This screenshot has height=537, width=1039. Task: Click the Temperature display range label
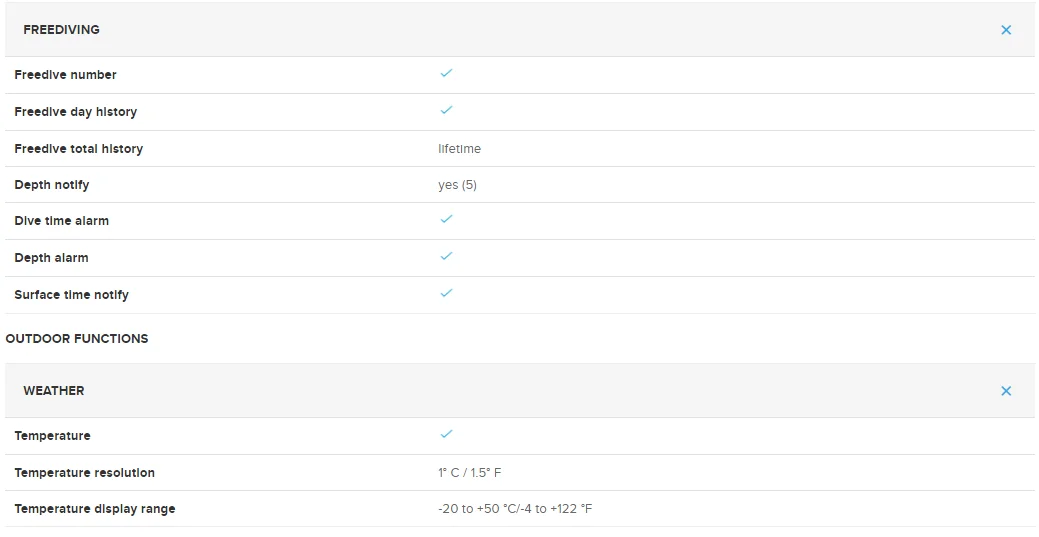point(95,509)
